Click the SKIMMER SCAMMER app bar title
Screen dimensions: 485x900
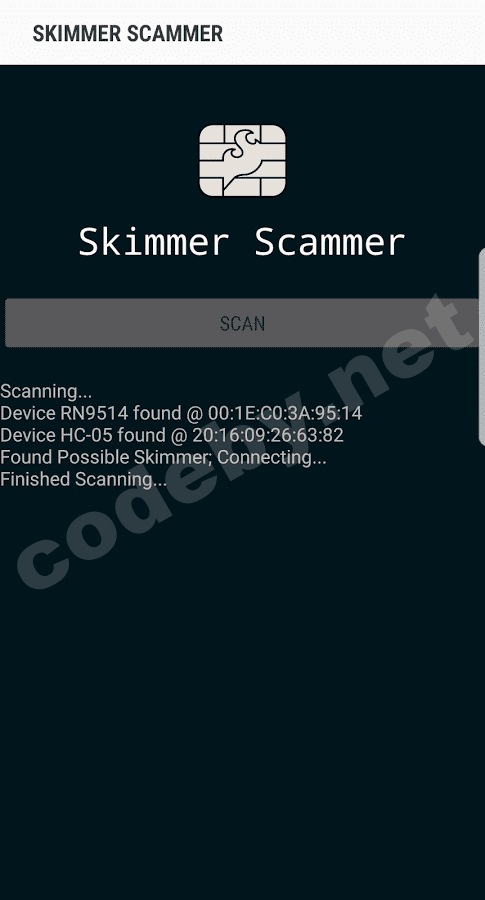[127, 34]
